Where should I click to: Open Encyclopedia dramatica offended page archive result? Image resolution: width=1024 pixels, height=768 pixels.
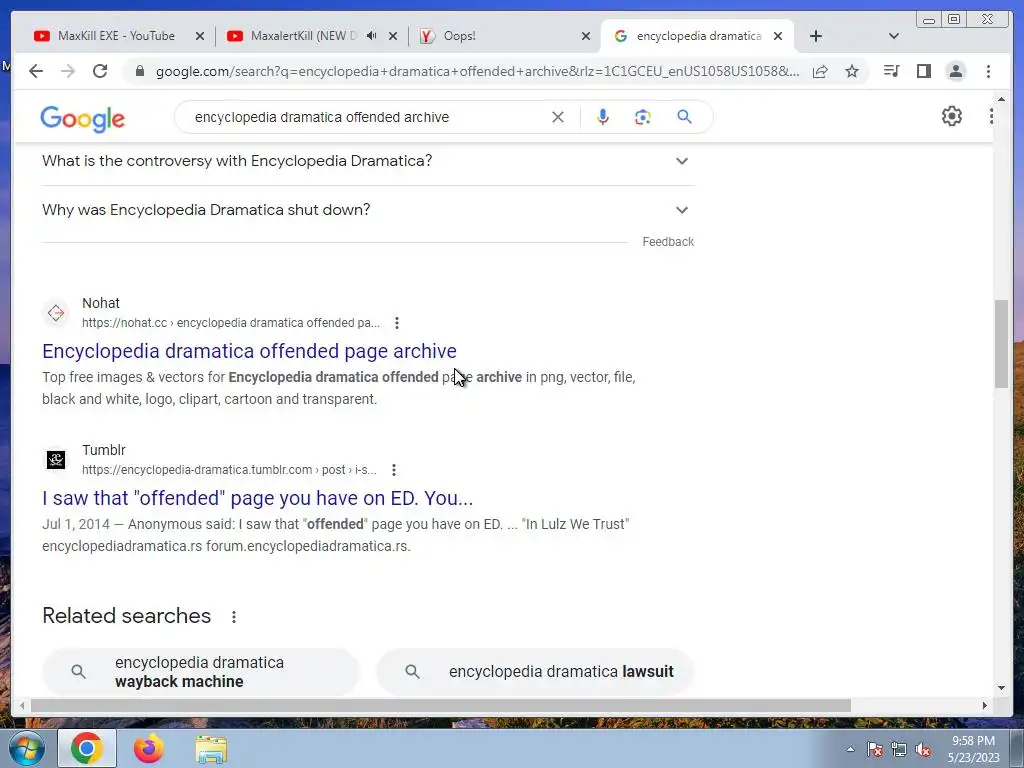click(249, 351)
